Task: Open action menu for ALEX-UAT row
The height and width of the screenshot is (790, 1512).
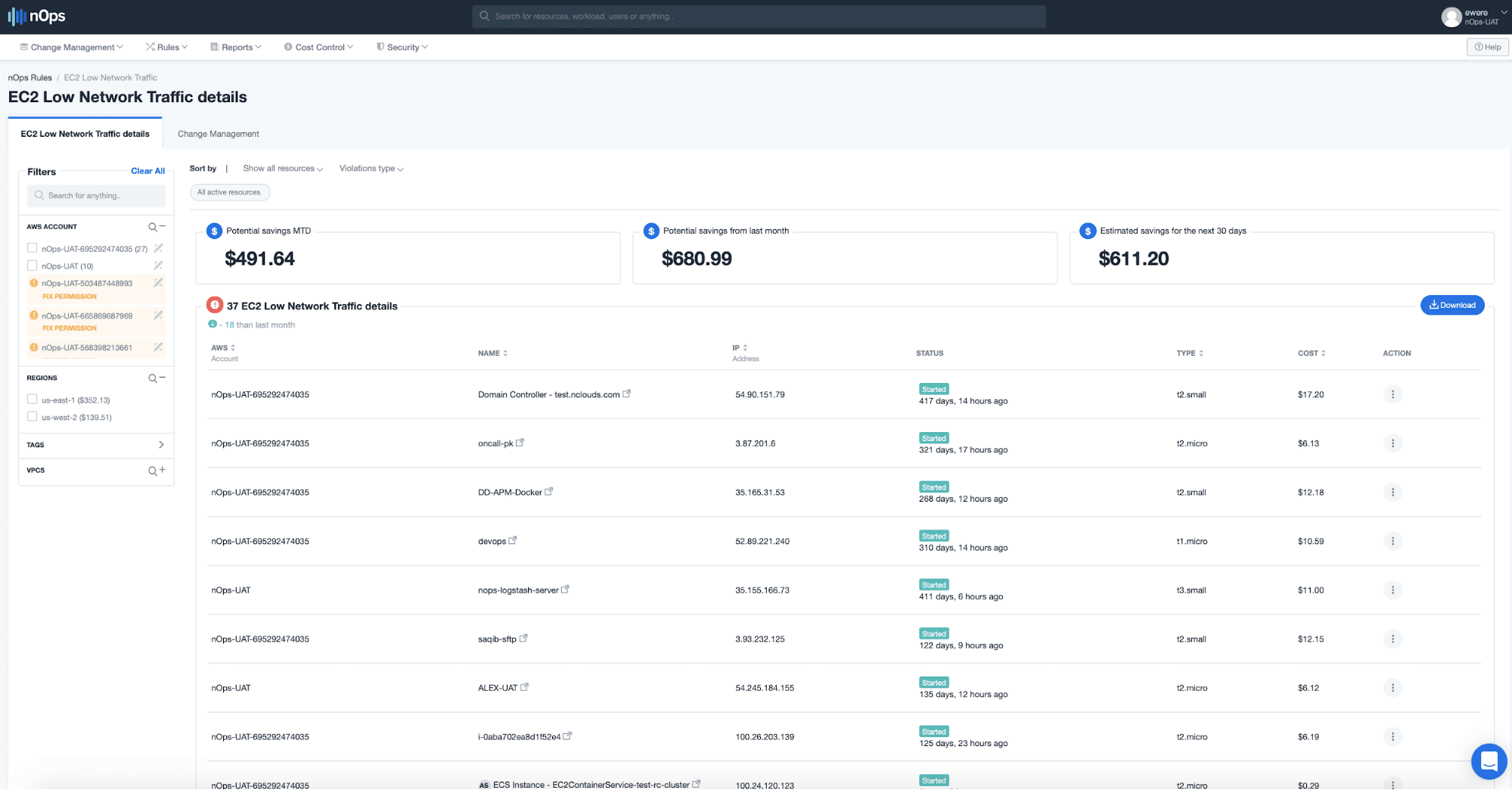Action: point(1392,688)
